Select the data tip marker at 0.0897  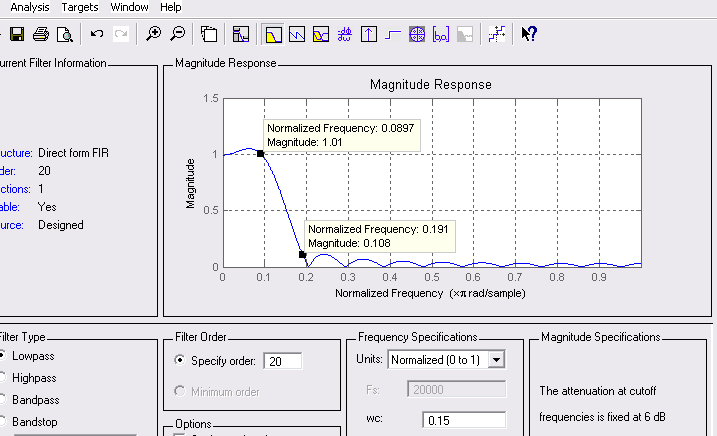click(x=260, y=154)
